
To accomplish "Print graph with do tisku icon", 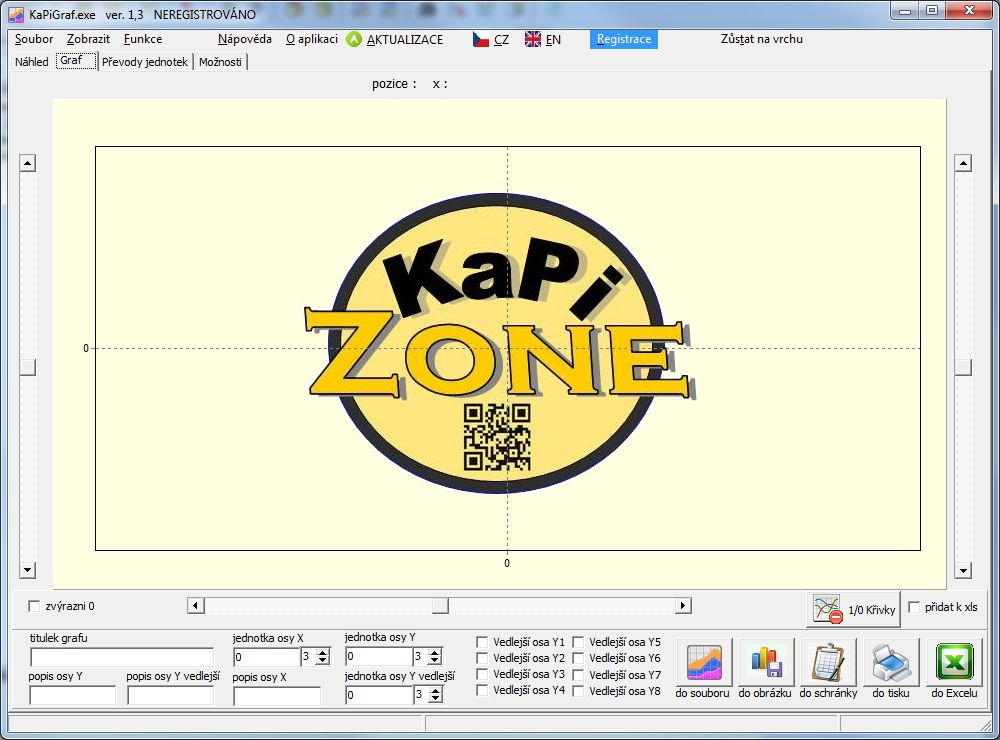I will click(x=891, y=663).
